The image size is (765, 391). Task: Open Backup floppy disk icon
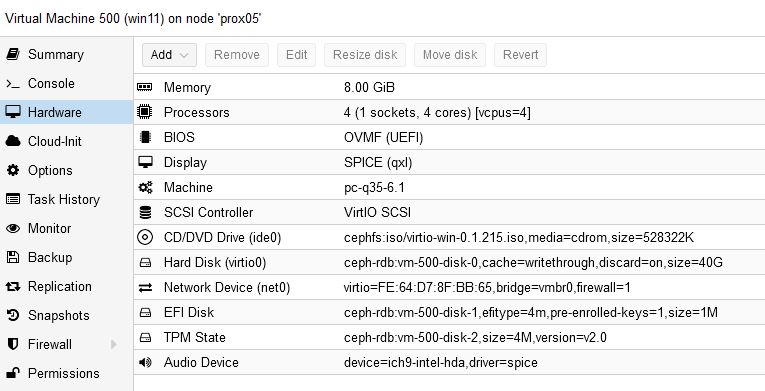(13, 257)
